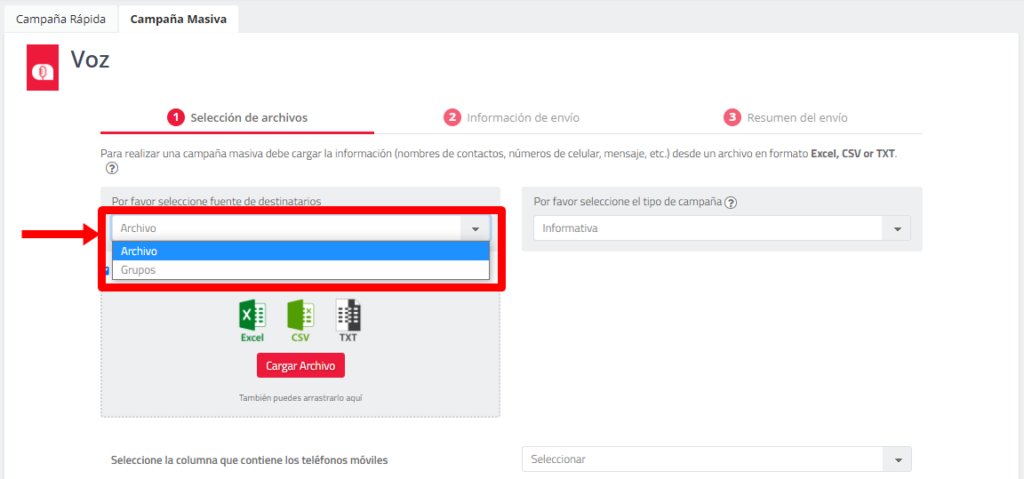Select the Campaña Masiva tab
Image resolution: width=1024 pixels, height=479 pixels.
[178, 19]
